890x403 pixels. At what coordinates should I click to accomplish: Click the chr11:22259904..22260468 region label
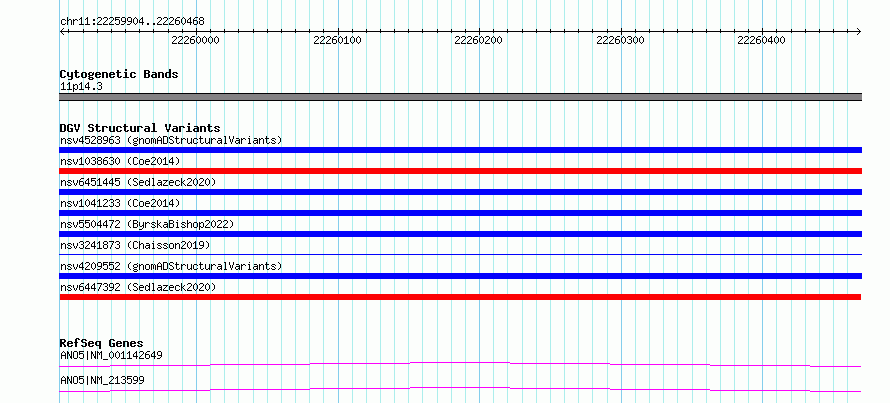coord(132,22)
